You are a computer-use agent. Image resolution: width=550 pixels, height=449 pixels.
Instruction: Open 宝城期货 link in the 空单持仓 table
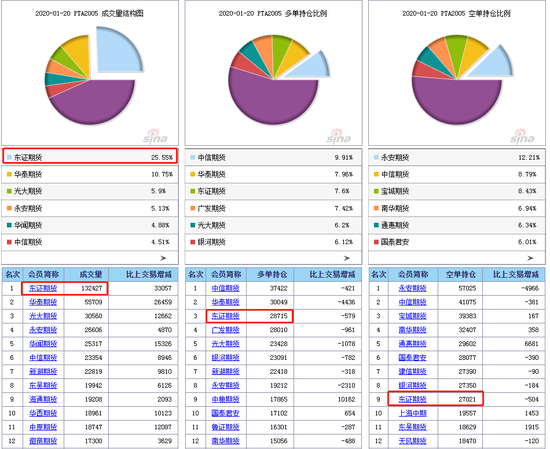(412, 316)
